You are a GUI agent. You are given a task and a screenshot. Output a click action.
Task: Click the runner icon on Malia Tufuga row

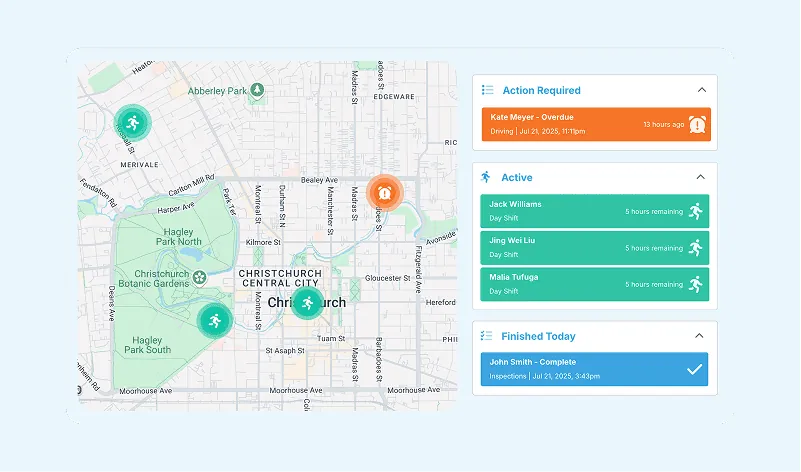coord(696,284)
